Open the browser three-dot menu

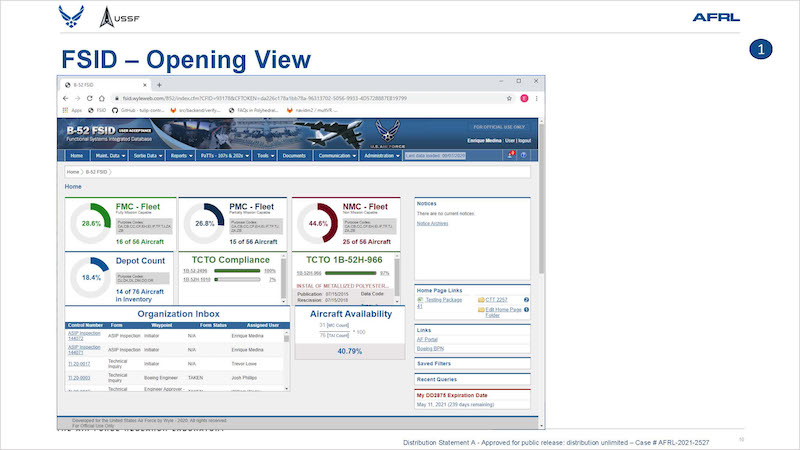click(x=536, y=98)
